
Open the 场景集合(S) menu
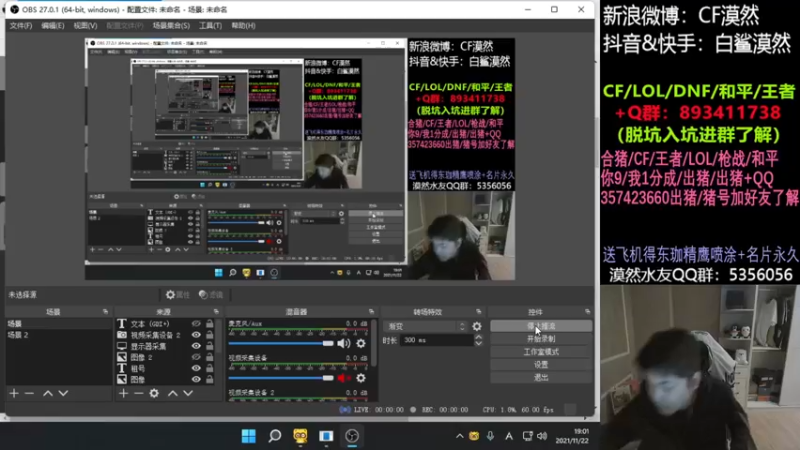coord(171,26)
